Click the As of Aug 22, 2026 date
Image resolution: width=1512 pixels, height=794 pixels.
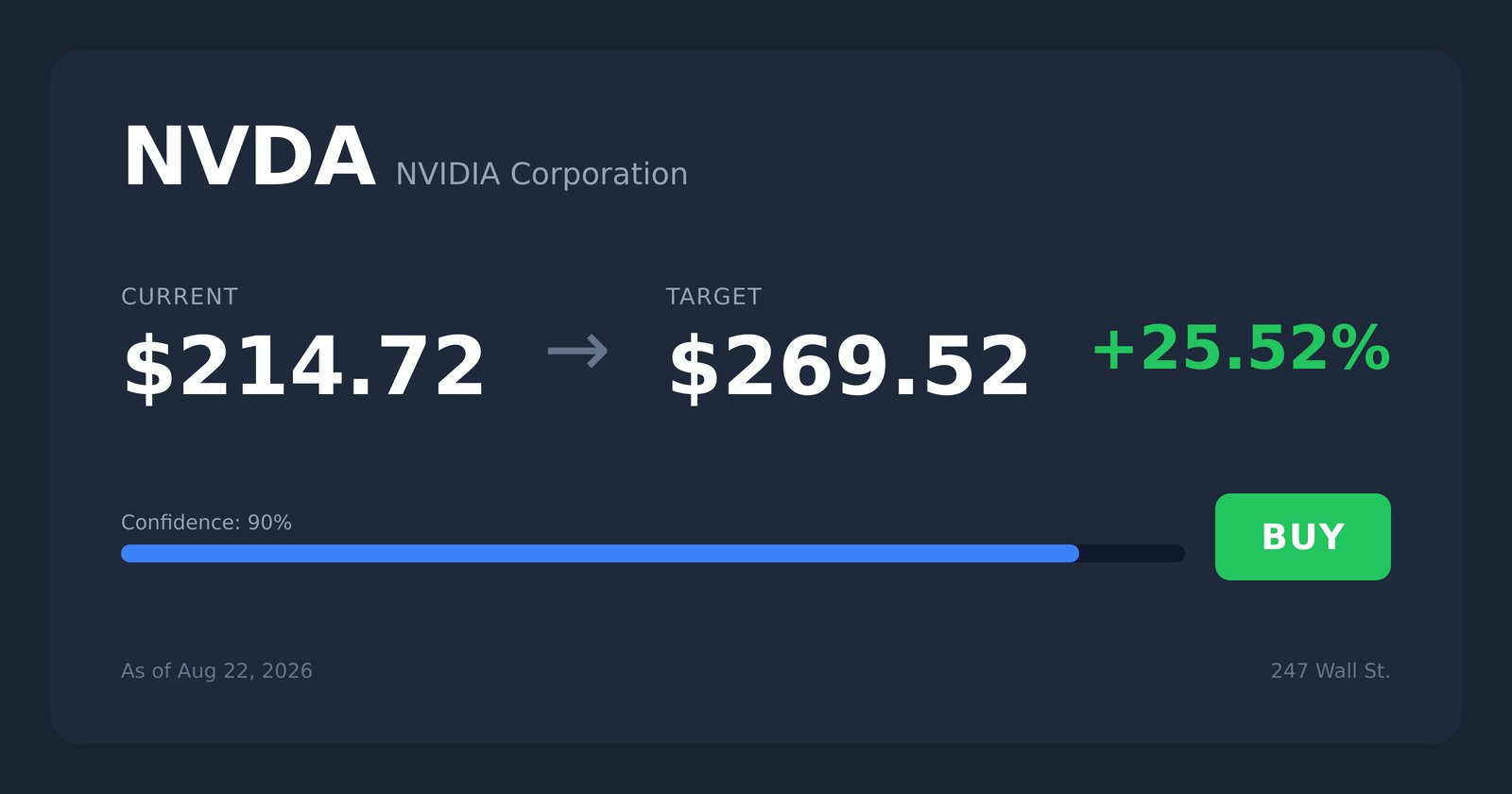click(x=216, y=671)
